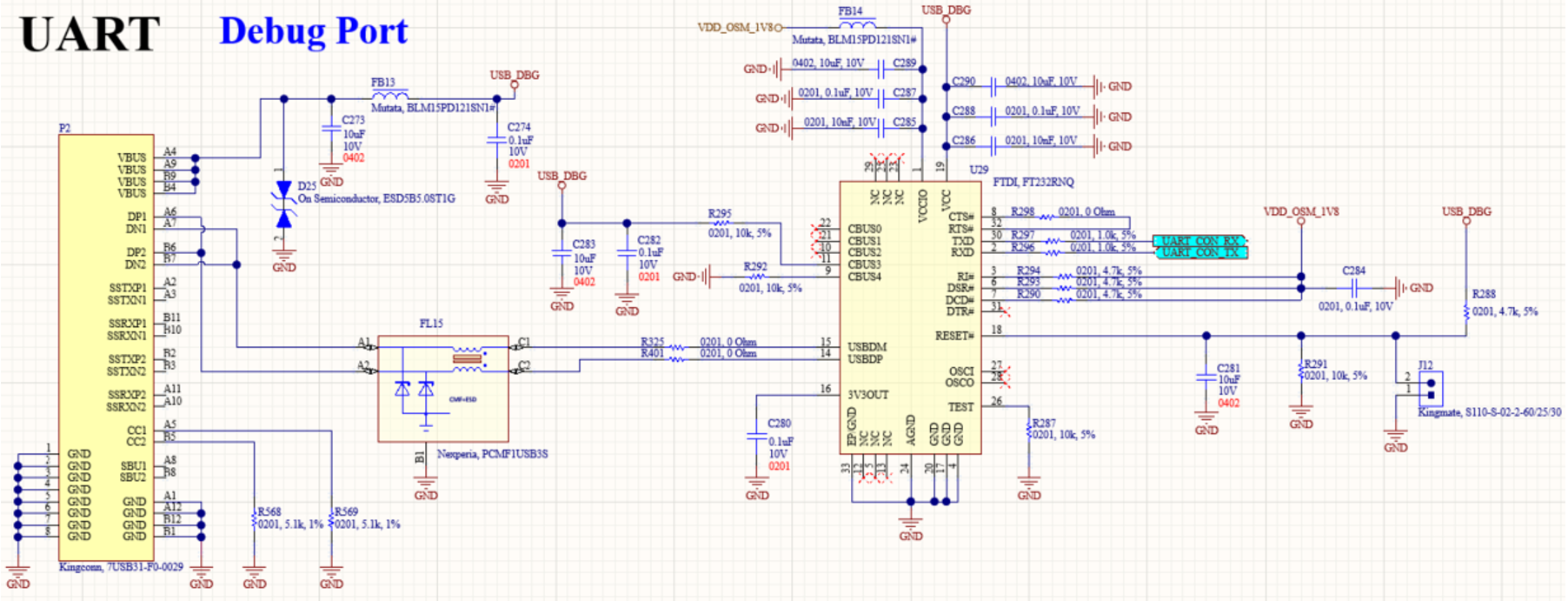Click 'Nexperia, PCMF1USB3S' part label
This screenshot has width=1568, height=601.
[x=492, y=454]
